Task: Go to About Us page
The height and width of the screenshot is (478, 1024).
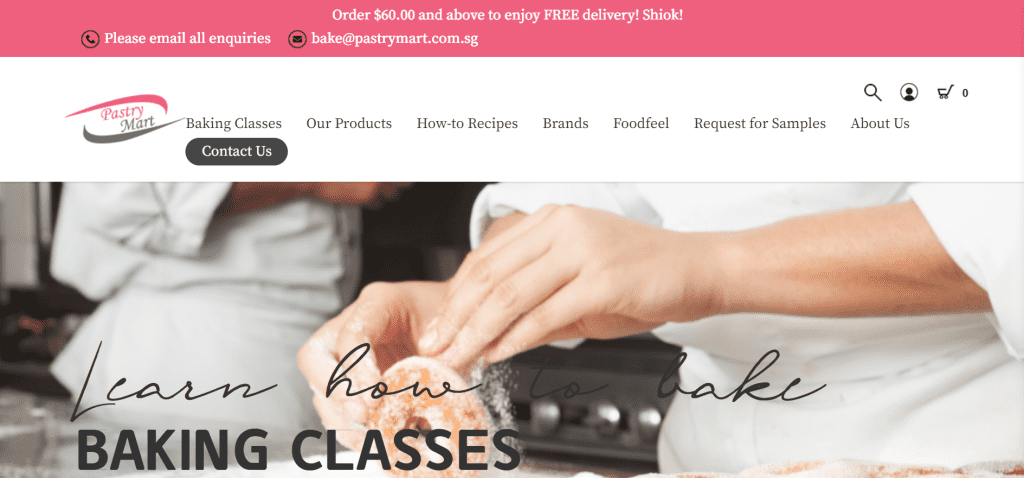Action: [880, 123]
